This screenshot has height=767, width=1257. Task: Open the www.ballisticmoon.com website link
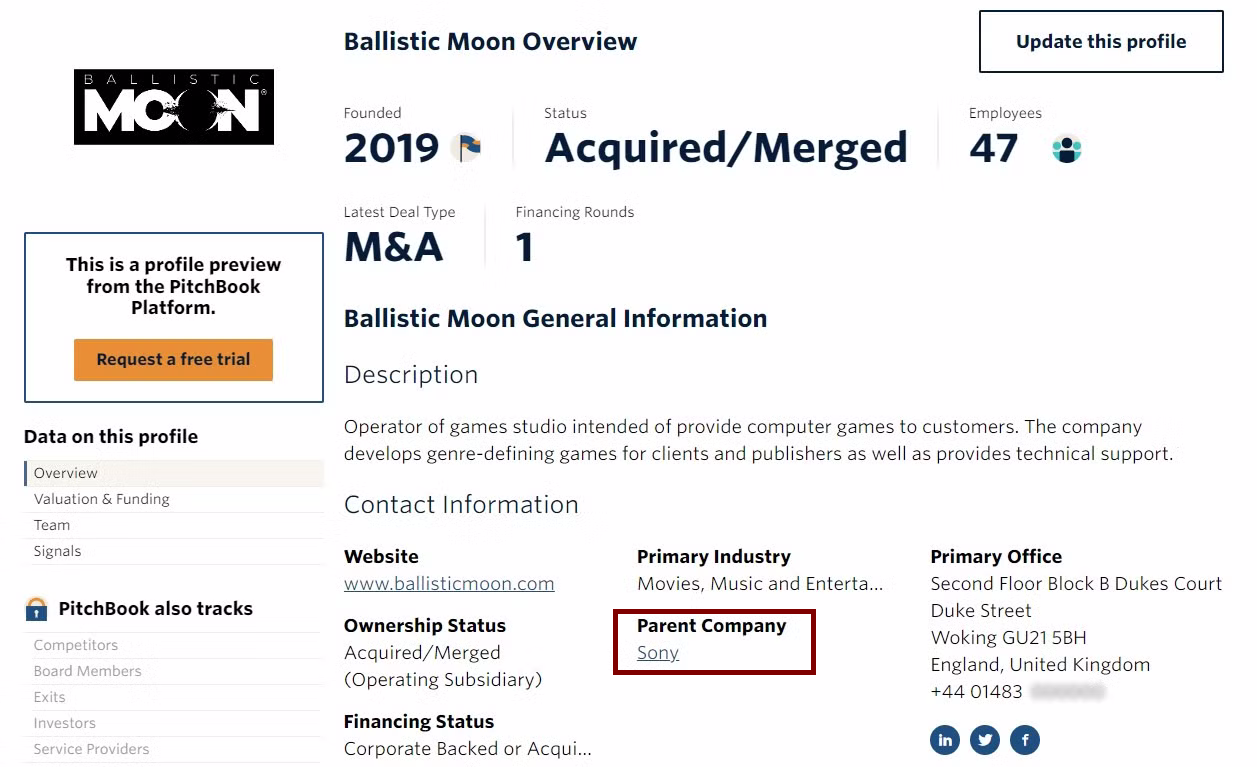449,584
